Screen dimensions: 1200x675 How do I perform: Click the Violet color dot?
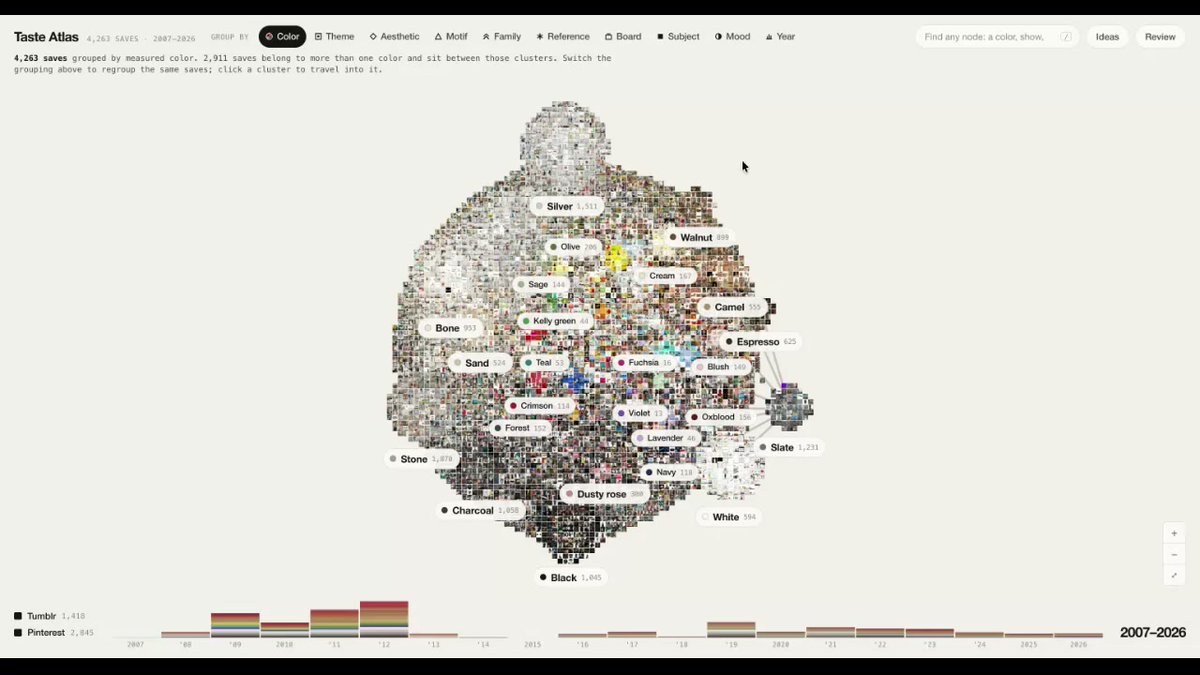pyautogui.click(x=621, y=413)
